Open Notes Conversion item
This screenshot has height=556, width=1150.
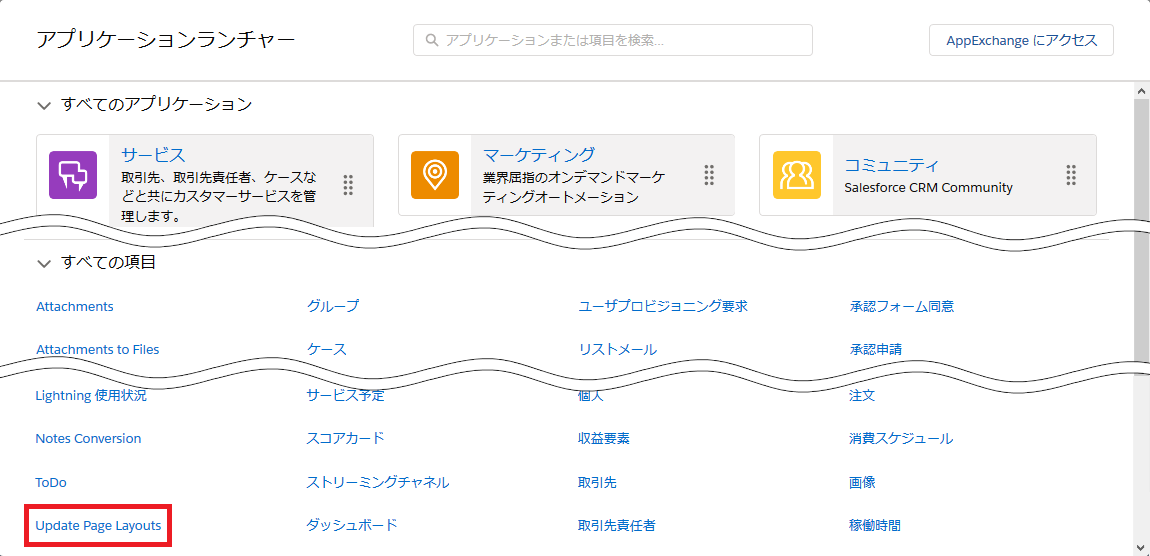coord(88,439)
